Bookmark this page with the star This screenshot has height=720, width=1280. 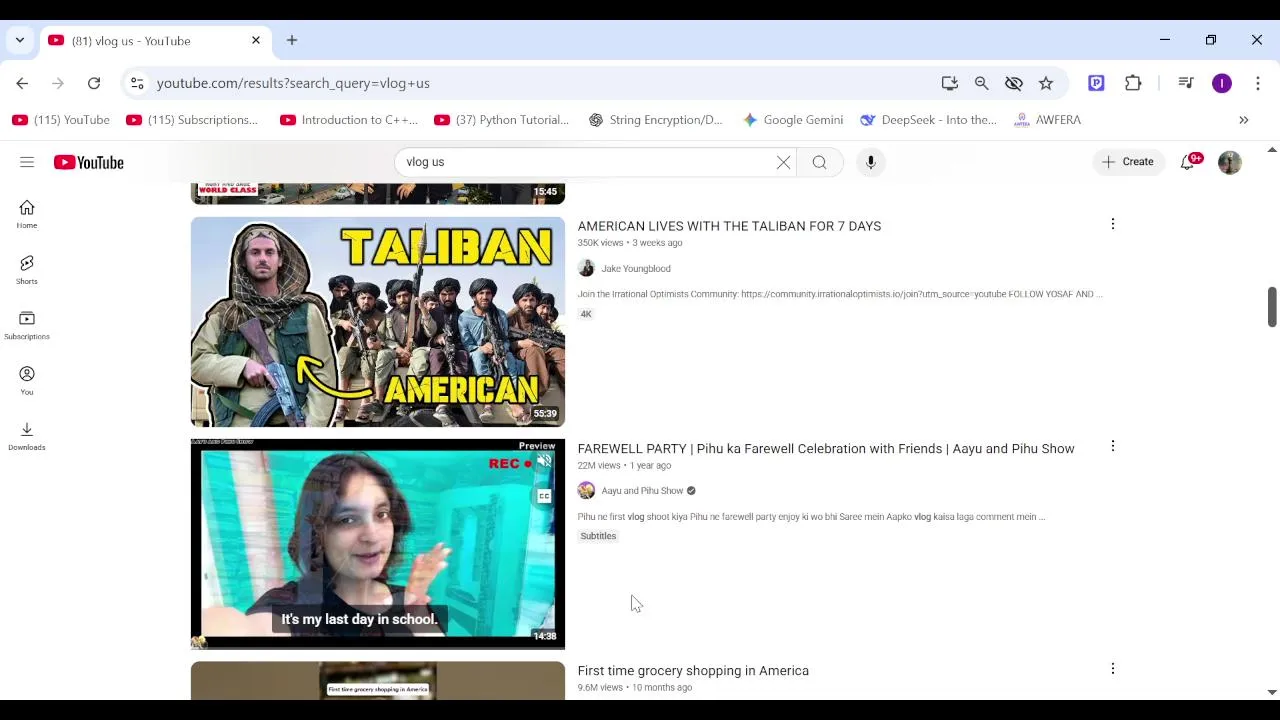point(1046,83)
